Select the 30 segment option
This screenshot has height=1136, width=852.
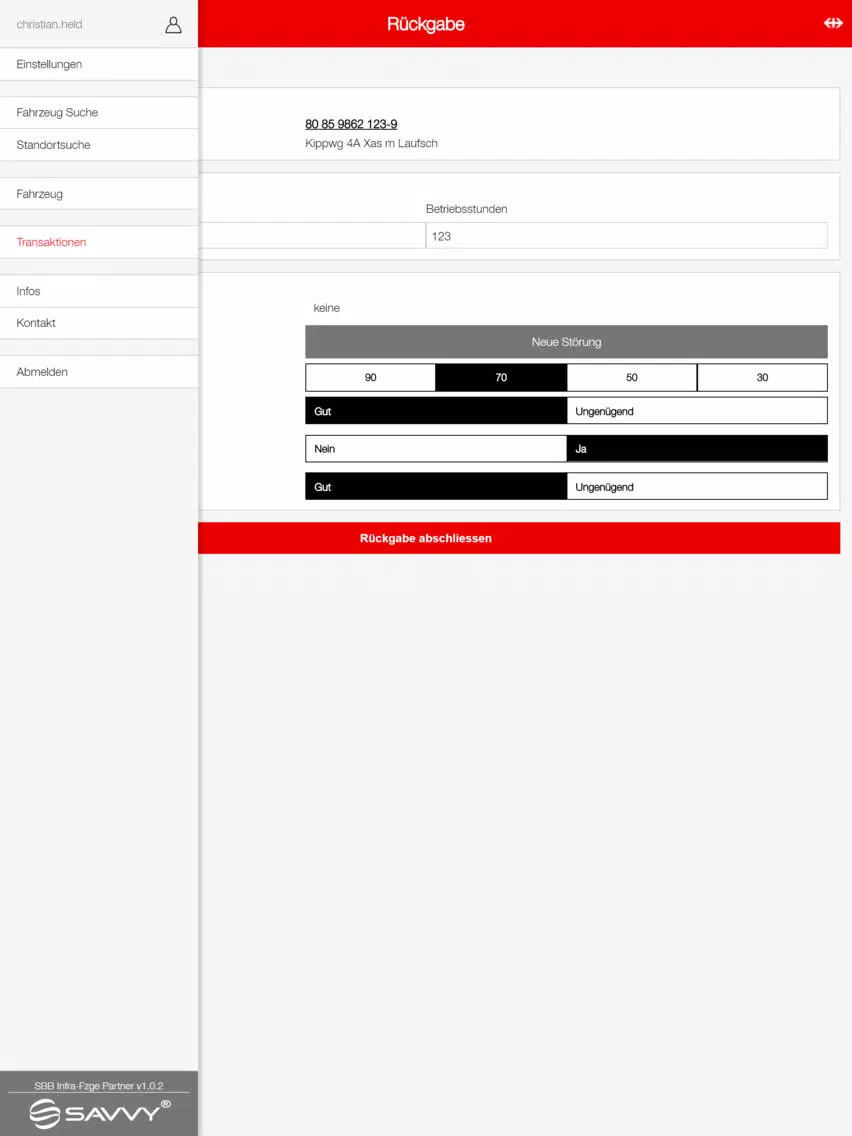762,377
